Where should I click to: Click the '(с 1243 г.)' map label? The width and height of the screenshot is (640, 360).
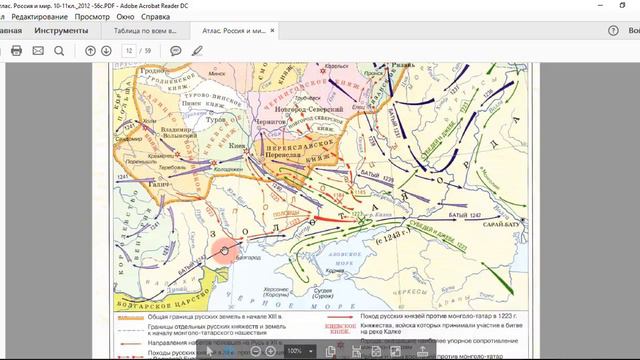tap(393, 237)
